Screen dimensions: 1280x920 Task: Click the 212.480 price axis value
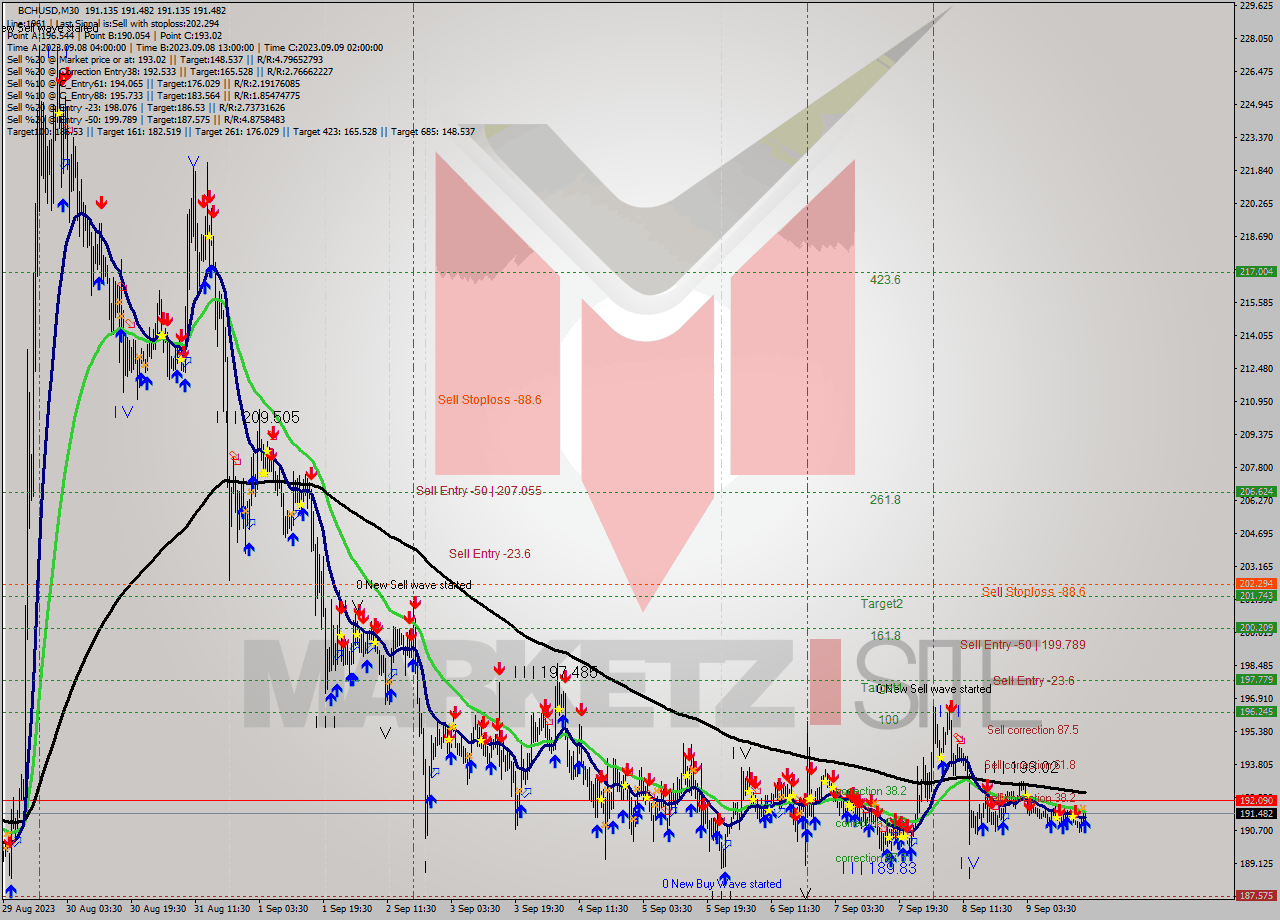click(x=1256, y=368)
